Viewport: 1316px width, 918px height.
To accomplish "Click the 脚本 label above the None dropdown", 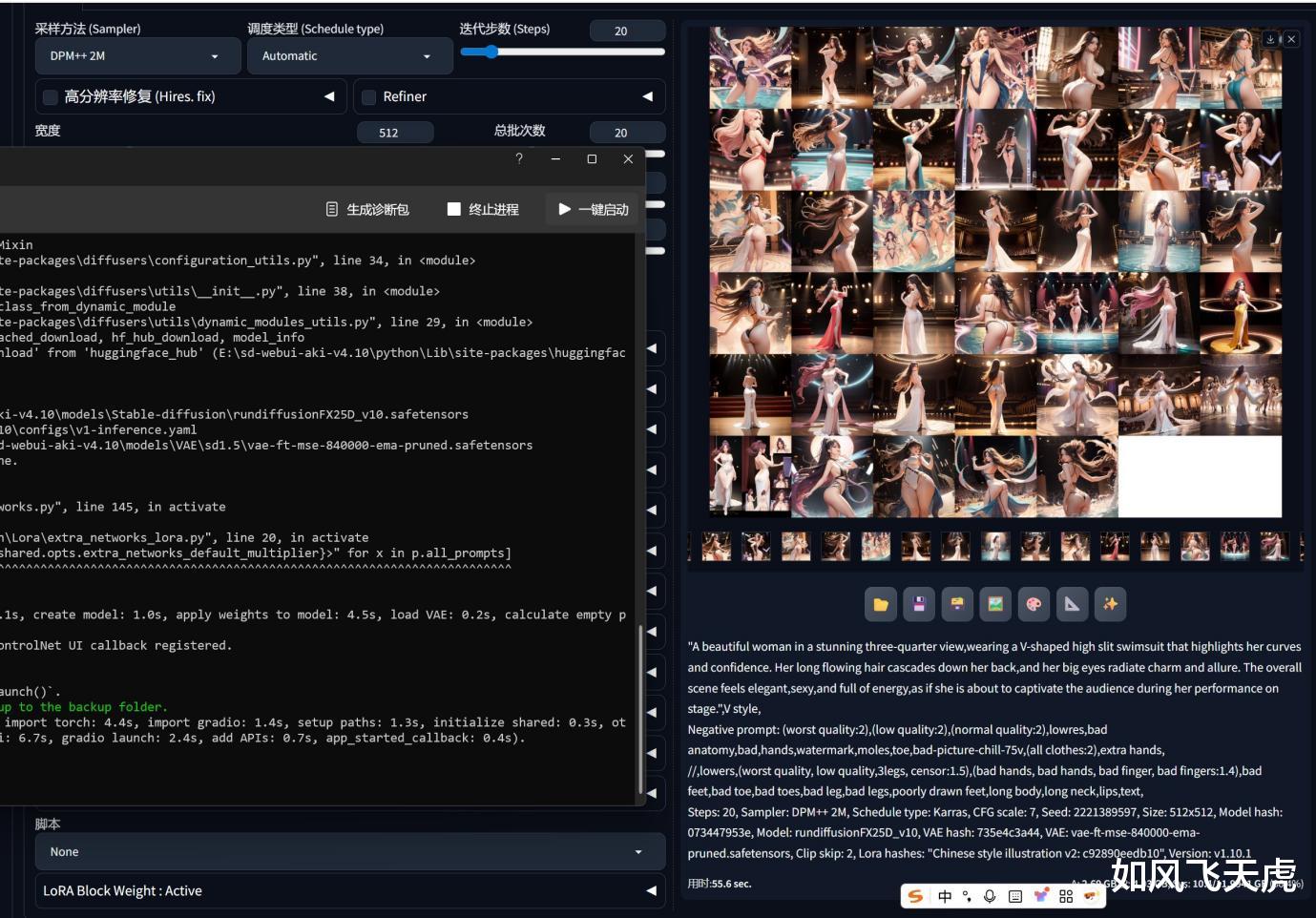I will [x=48, y=824].
